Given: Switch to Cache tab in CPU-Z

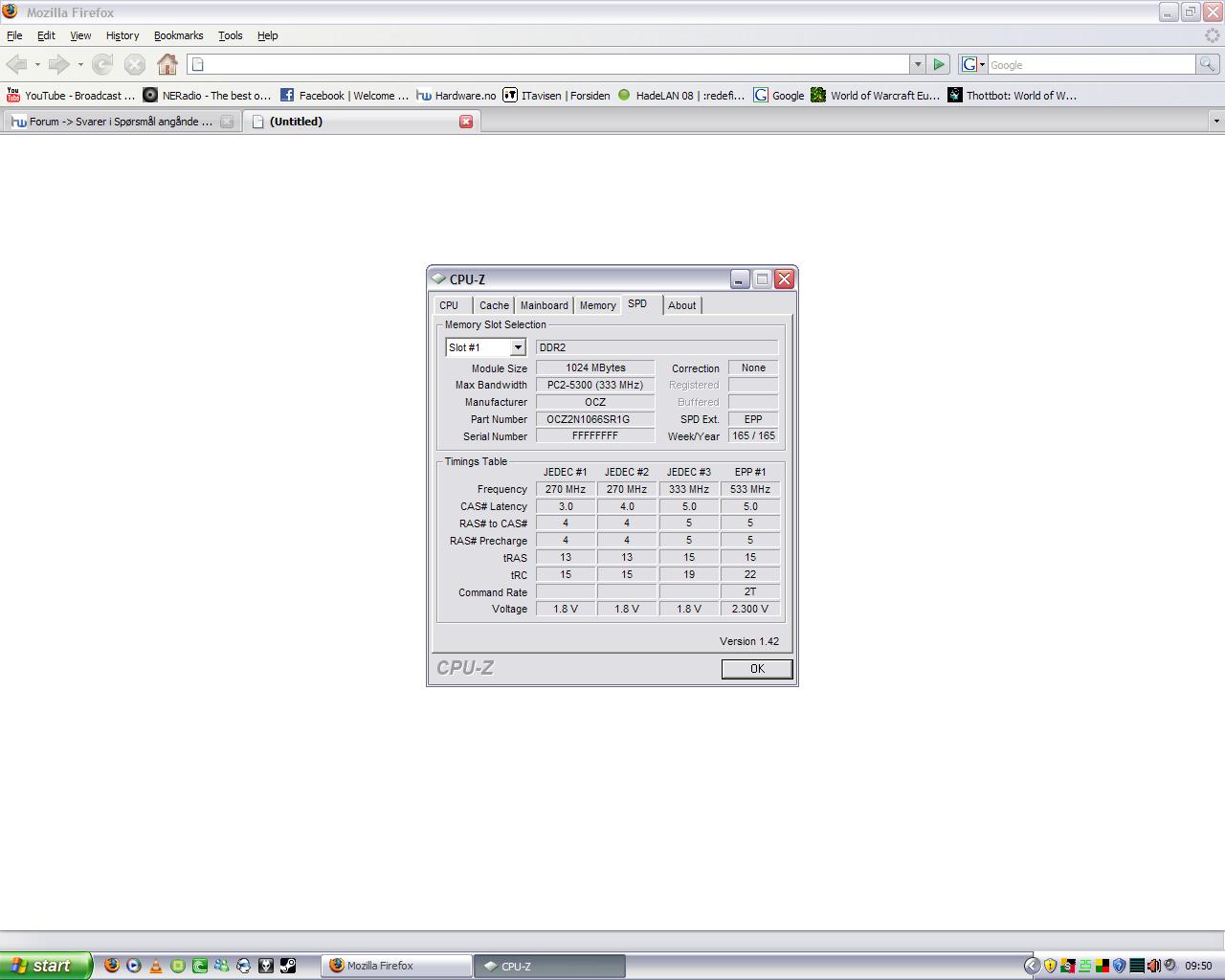Looking at the screenshot, I should (494, 305).
